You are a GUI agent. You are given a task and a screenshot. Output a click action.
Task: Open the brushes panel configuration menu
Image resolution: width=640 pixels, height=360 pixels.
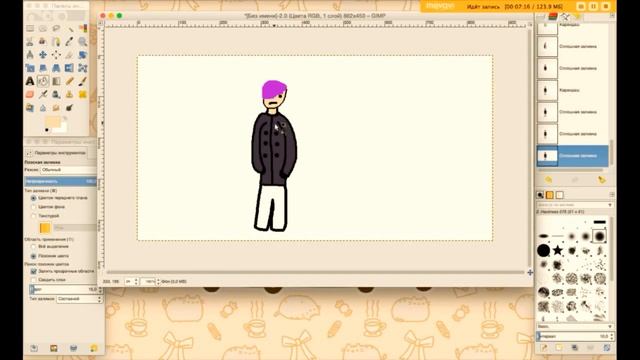tap(612, 195)
